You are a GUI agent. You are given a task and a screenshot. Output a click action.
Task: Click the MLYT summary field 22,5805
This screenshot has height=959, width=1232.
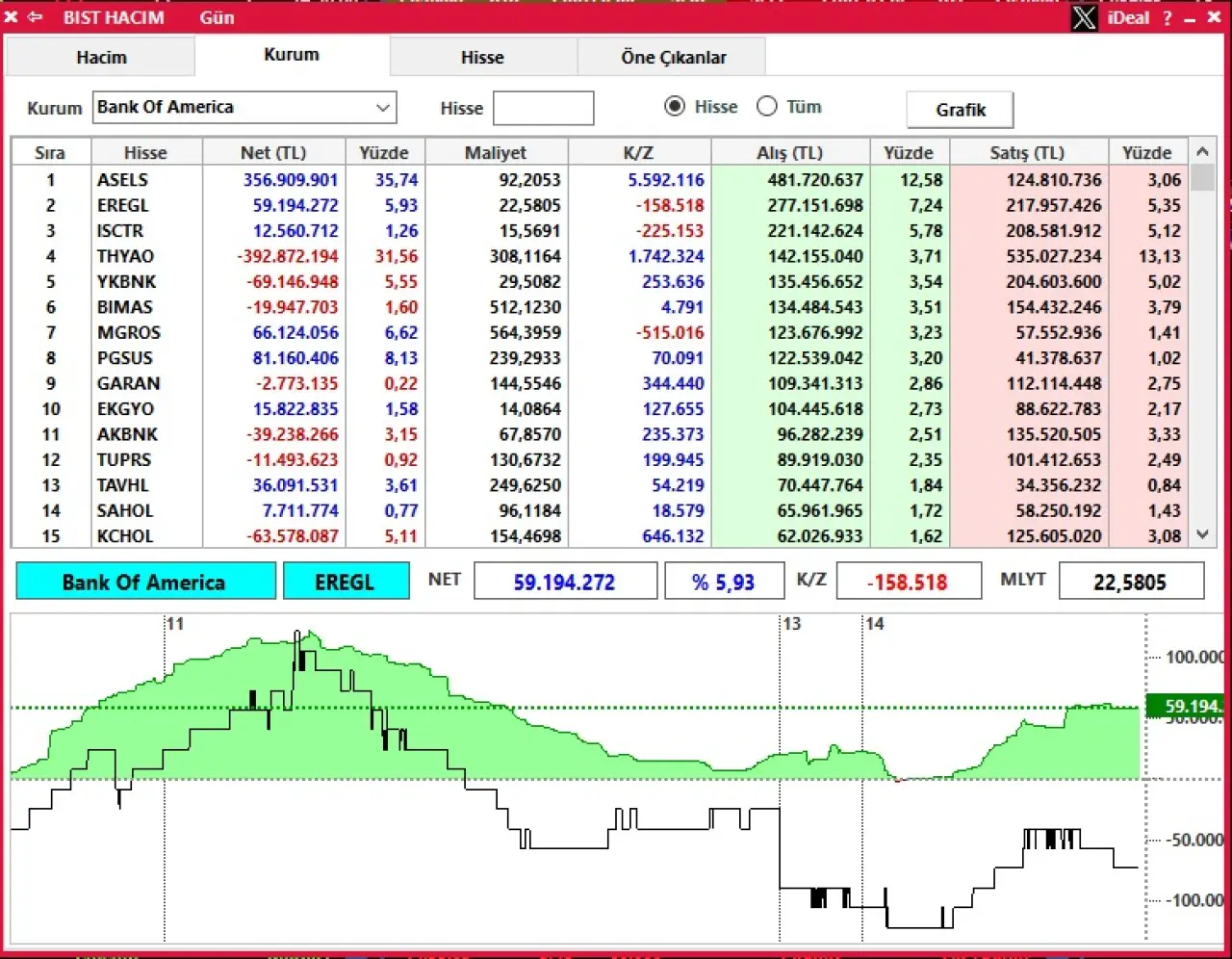[1130, 582]
